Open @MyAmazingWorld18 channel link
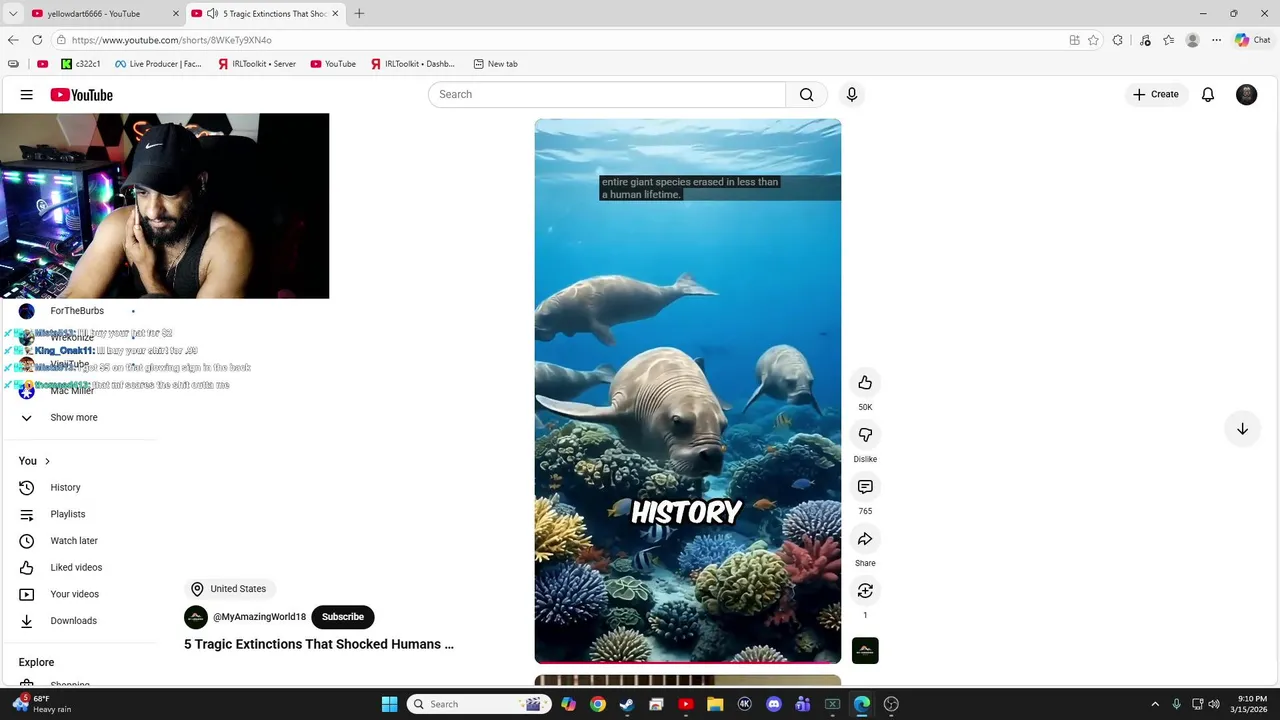 (x=259, y=617)
